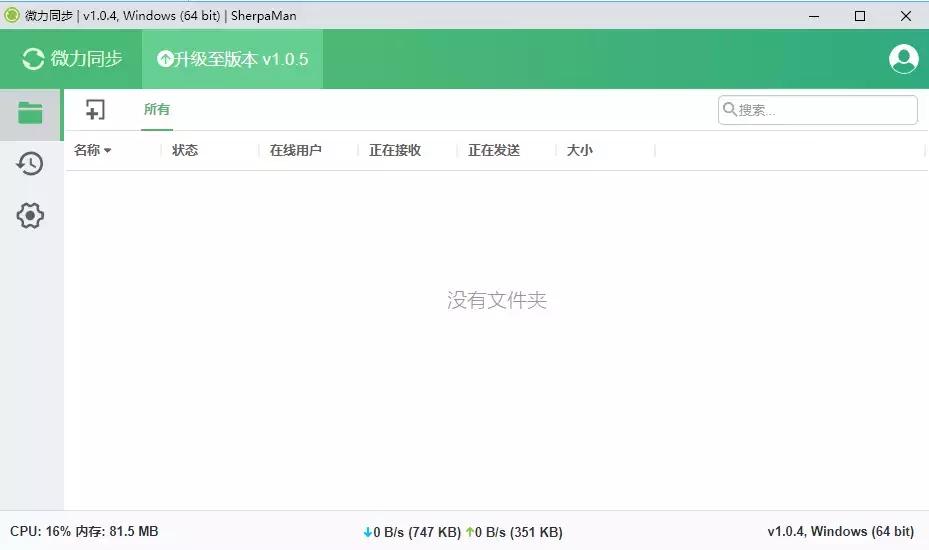Click the v1.0.4 version text in status bar
The image size is (929, 550).
pos(841,532)
